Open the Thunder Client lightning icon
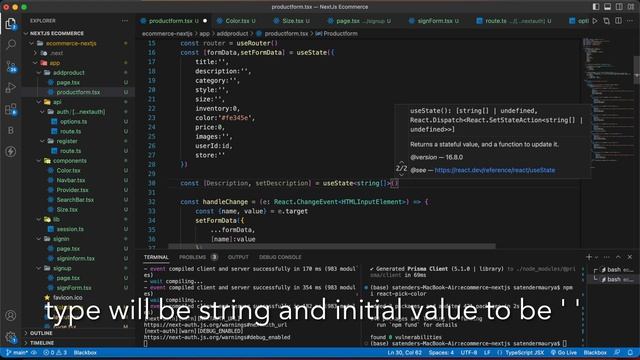This screenshot has height=360, width=640. 11,151
